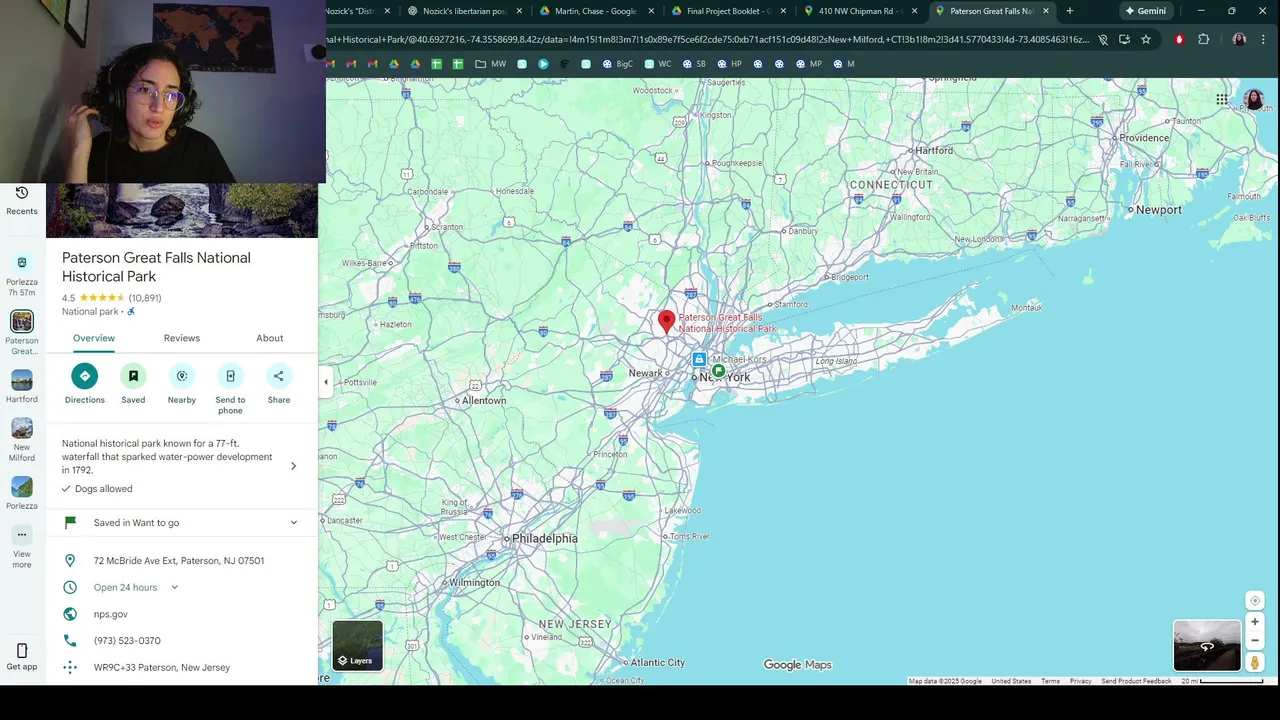Switch to the About tab
The height and width of the screenshot is (720, 1280).
(x=270, y=338)
